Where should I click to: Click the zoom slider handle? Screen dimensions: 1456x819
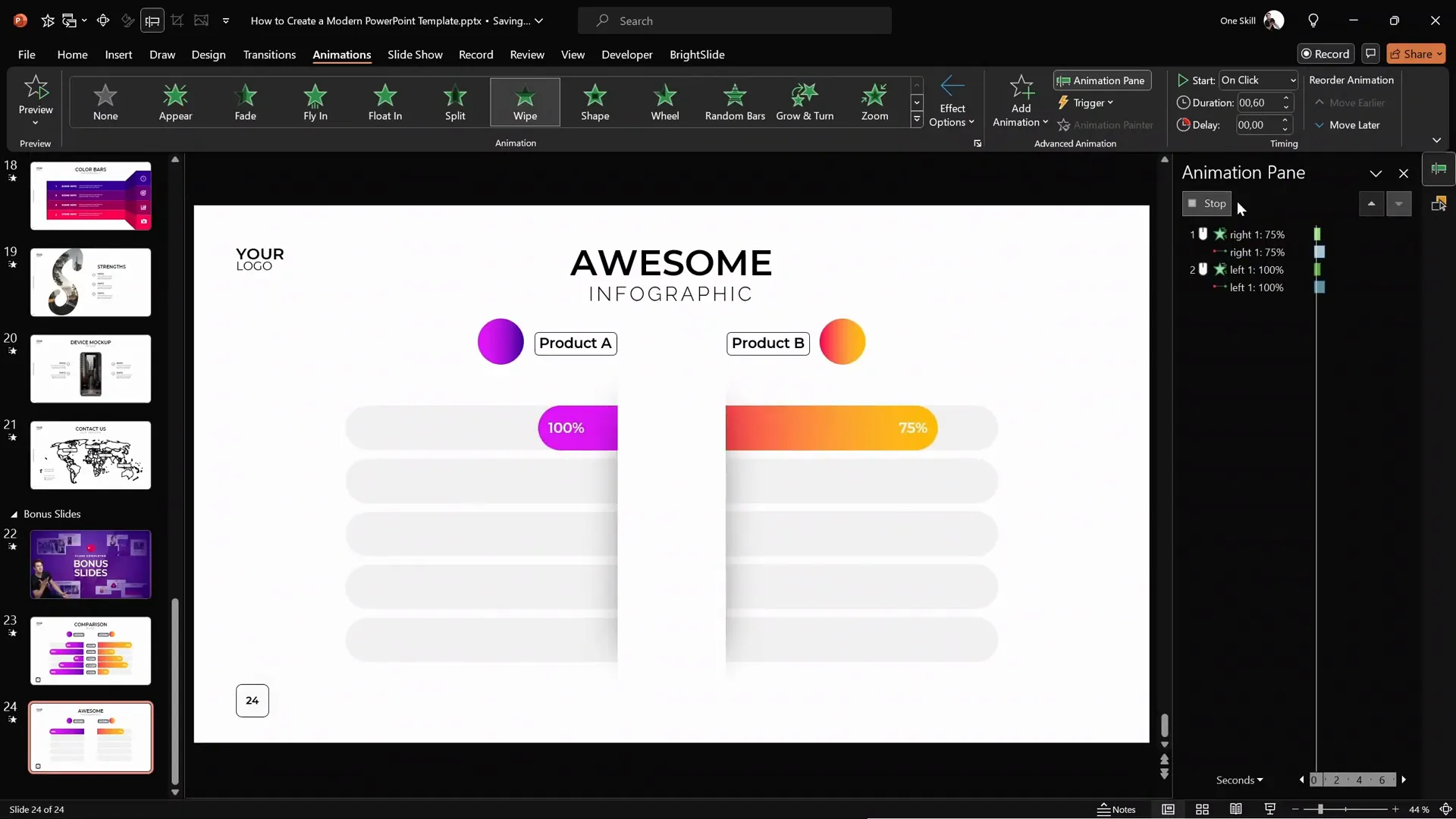pyautogui.click(x=1320, y=809)
